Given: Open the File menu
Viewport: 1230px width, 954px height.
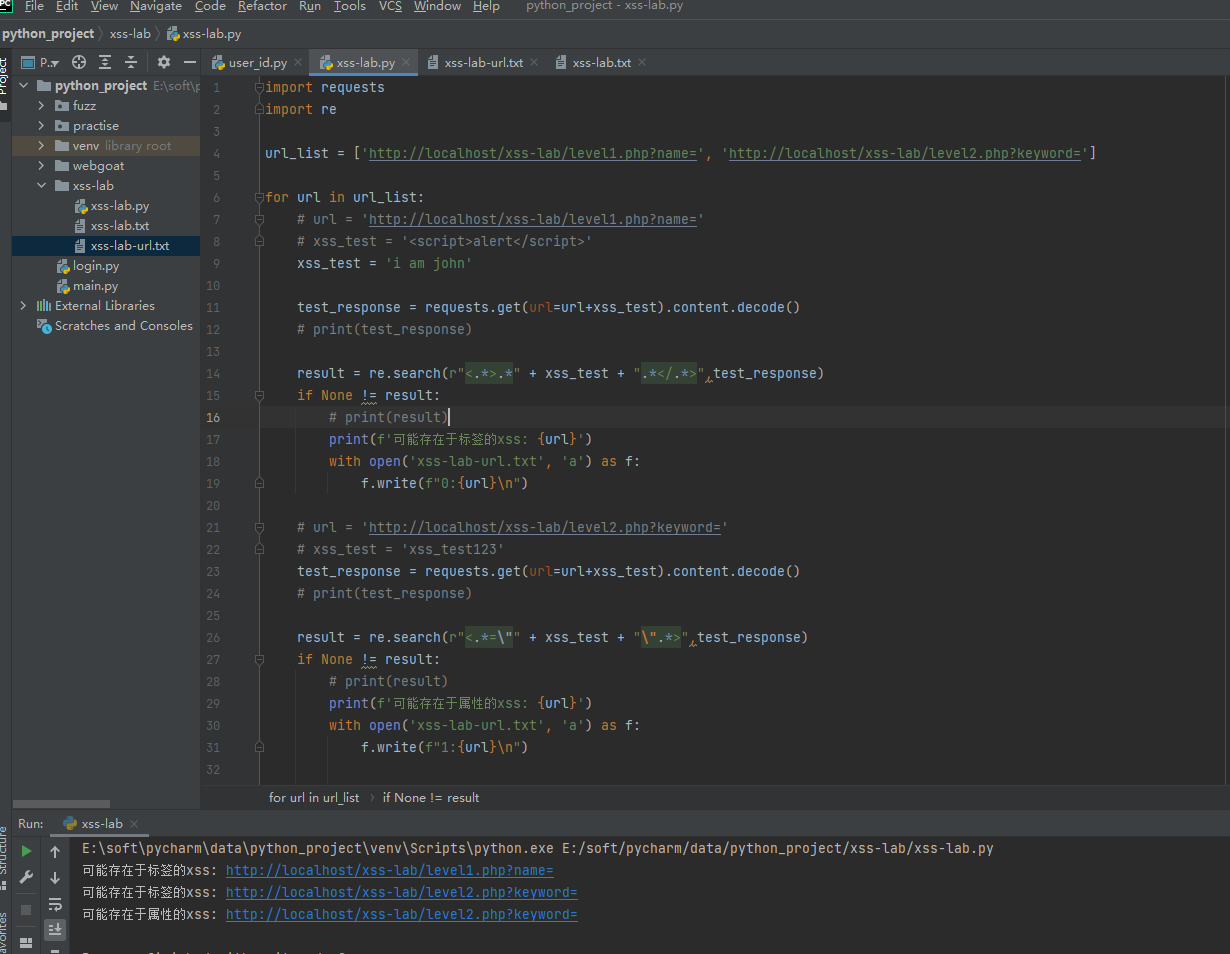Looking at the screenshot, I should coord(34,6).
